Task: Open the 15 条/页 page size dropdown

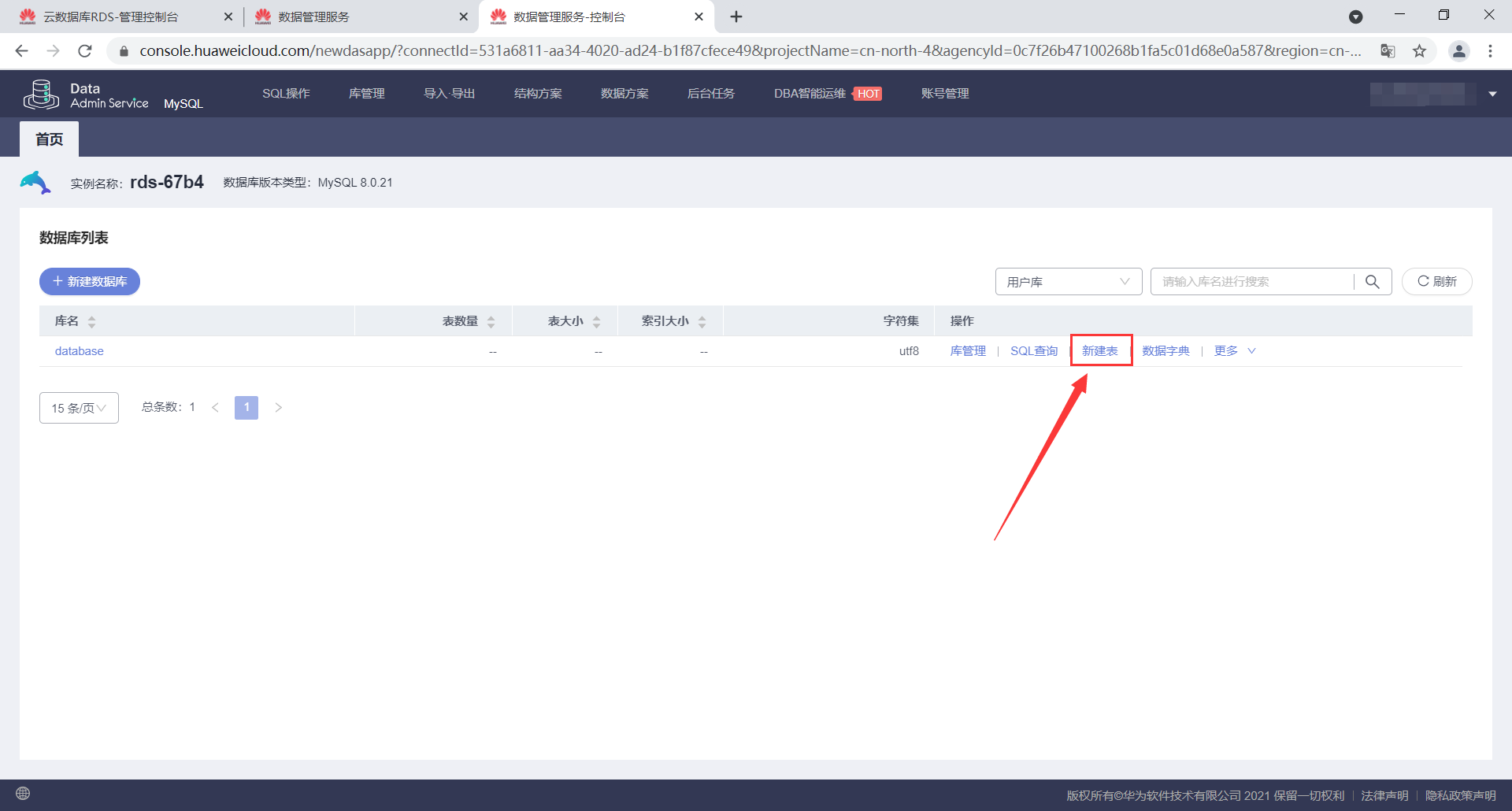Action: [79, 408]
